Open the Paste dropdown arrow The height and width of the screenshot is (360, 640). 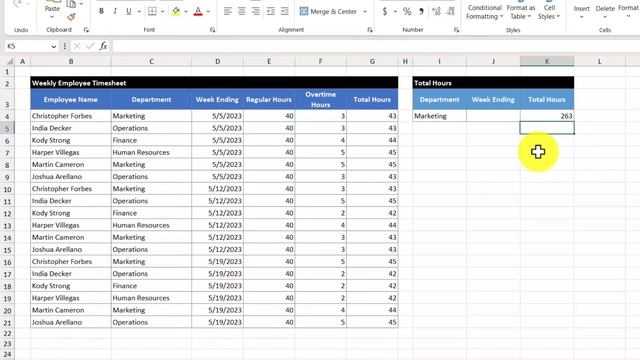(52, 17)
